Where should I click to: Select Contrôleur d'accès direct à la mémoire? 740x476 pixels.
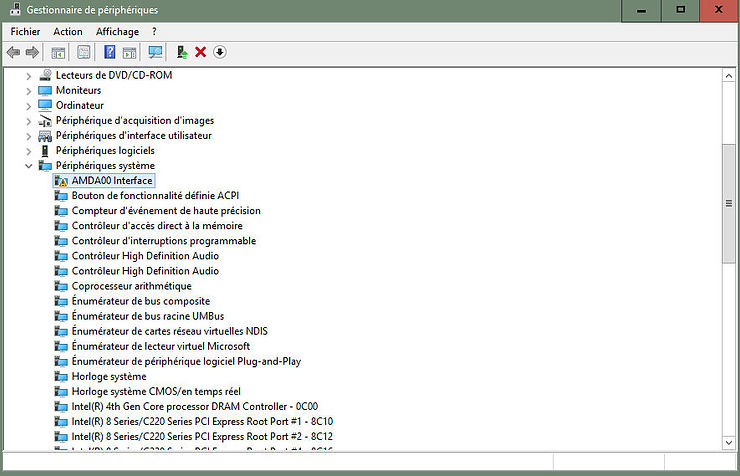[x=157, y=226]
